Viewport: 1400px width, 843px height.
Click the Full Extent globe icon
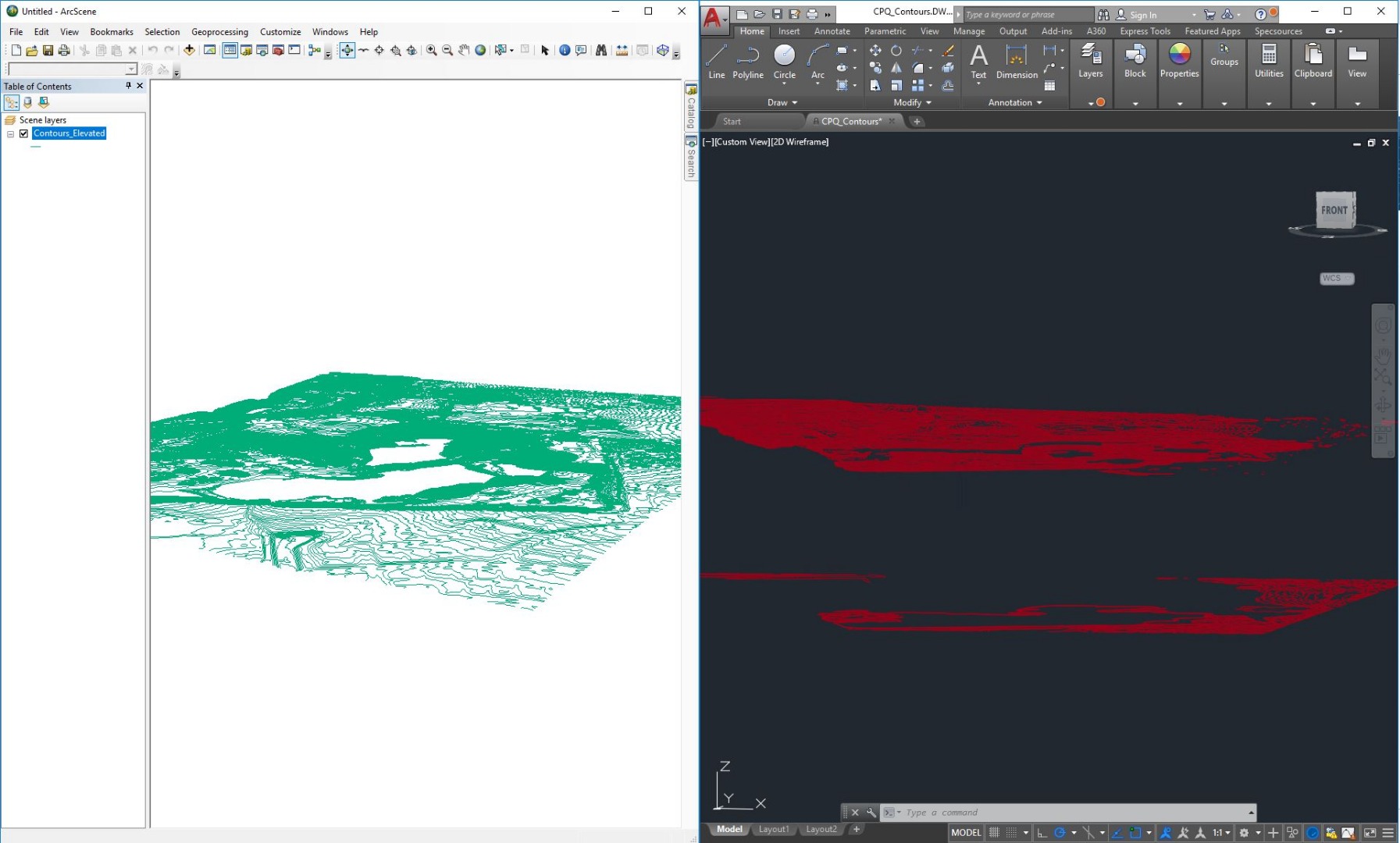tap(480, 50)
